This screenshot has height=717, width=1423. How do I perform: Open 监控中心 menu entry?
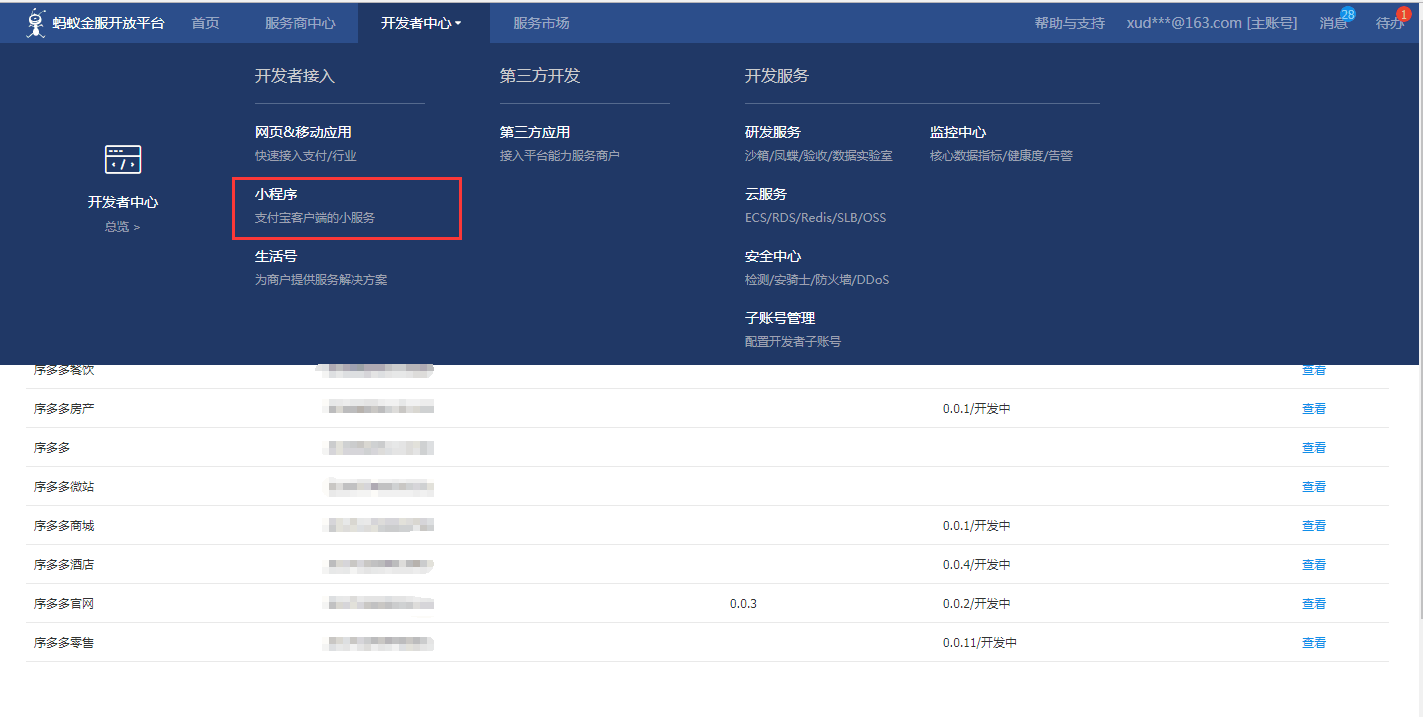tap(958, 132)
